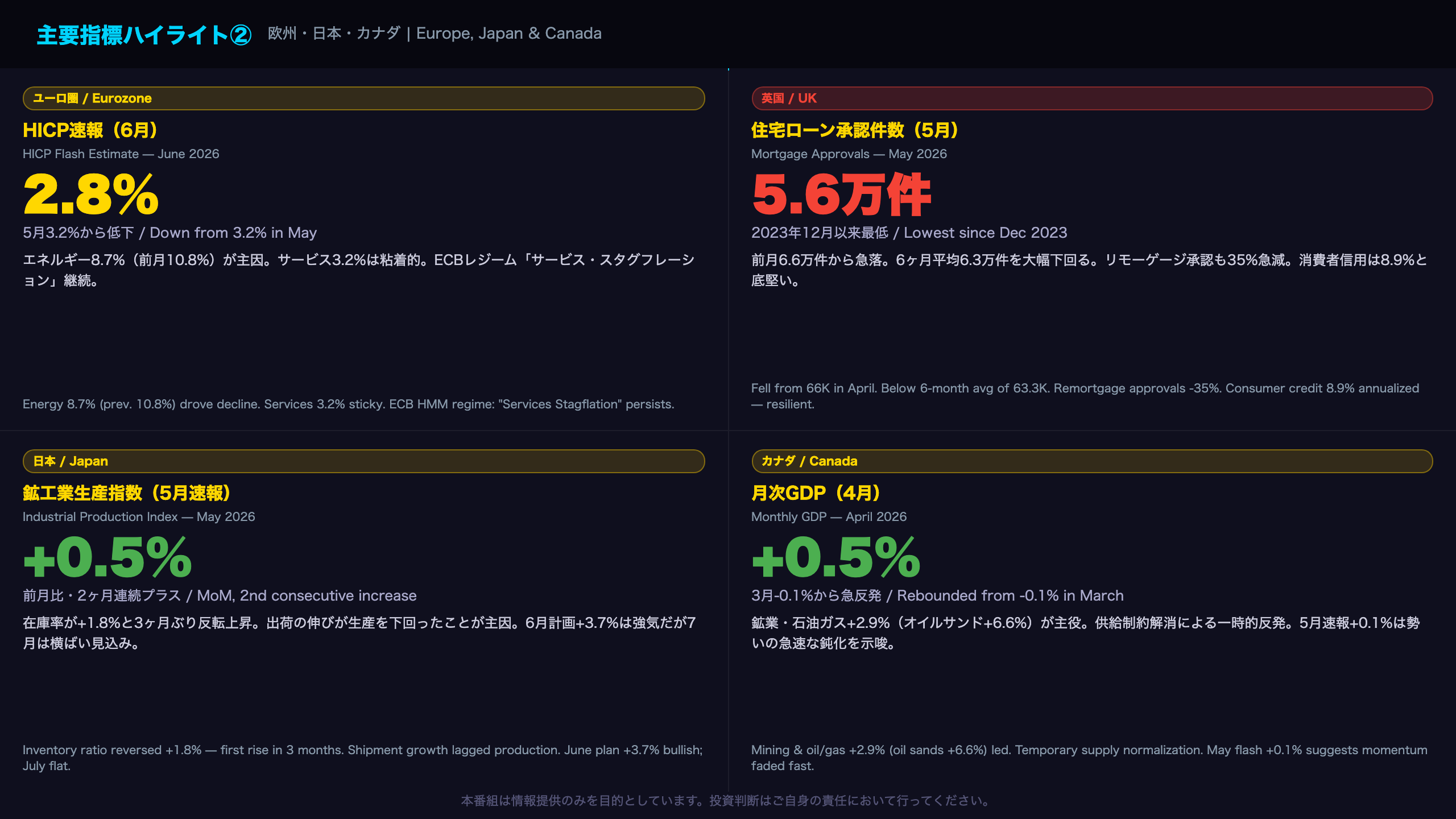Click 'Industrial Production Index — May 2026' line

[x=139, y=517]
